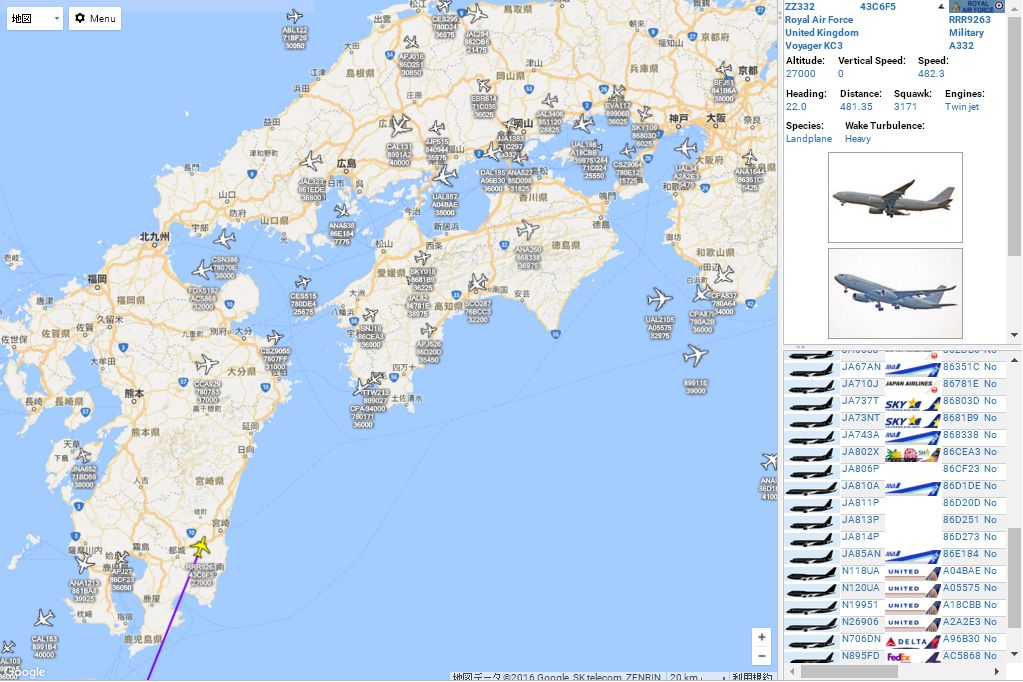The height and width of the screenshot is (682, 1023).
Task: Click the Delta airline logo in list
Action: [912, 640]
